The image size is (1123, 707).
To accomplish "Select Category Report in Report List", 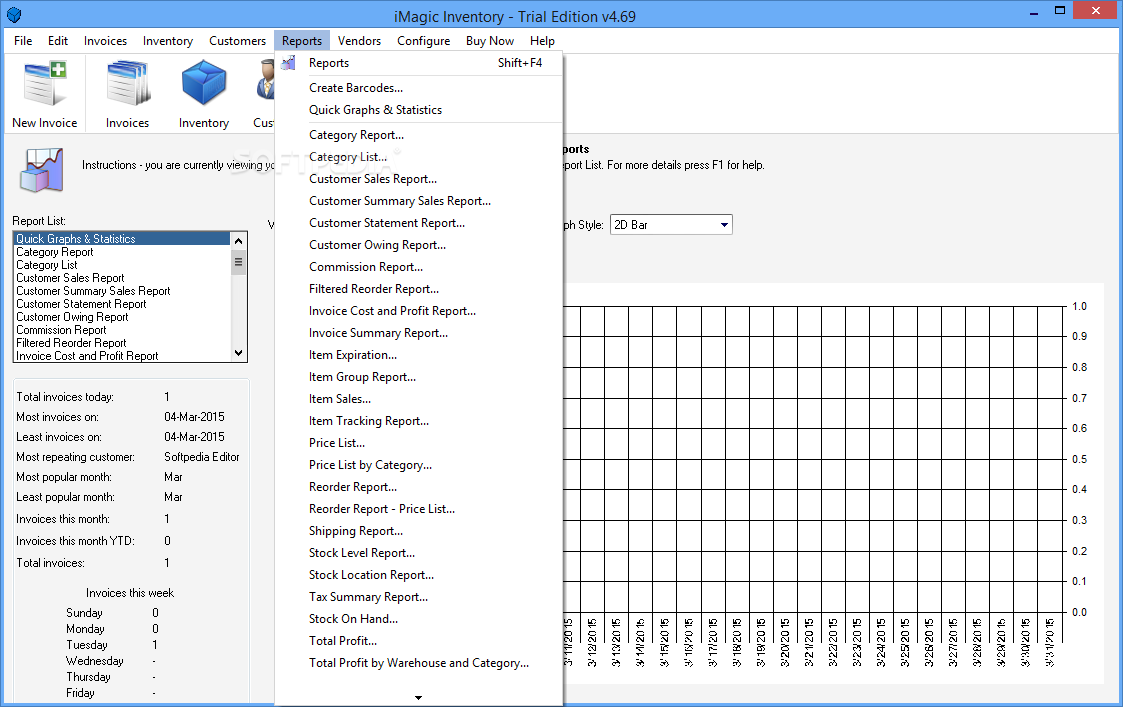I will click(x=122, y=252).
